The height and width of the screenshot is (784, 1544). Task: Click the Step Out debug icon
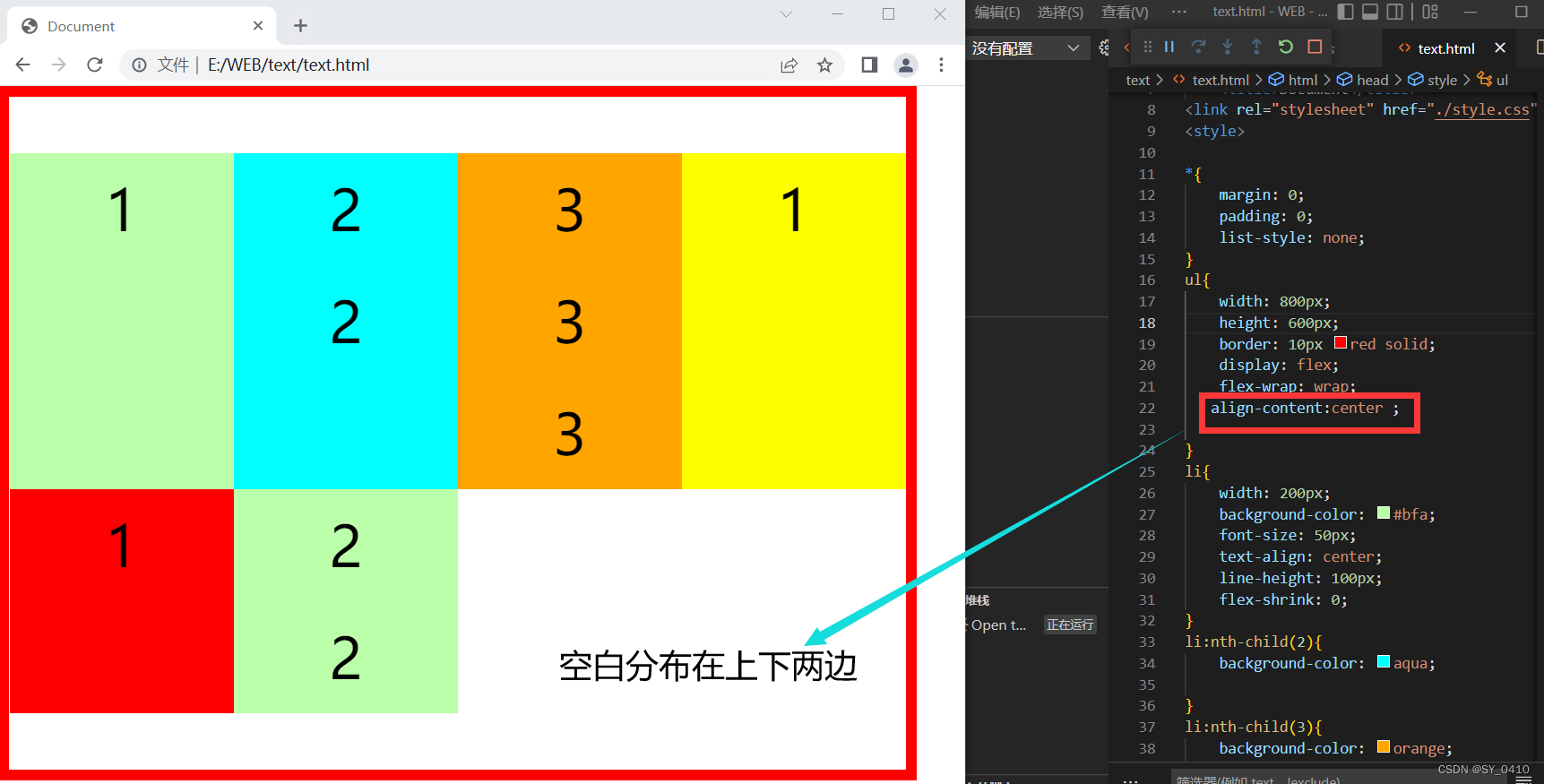pyautogui.click(x=1256, y=47)
